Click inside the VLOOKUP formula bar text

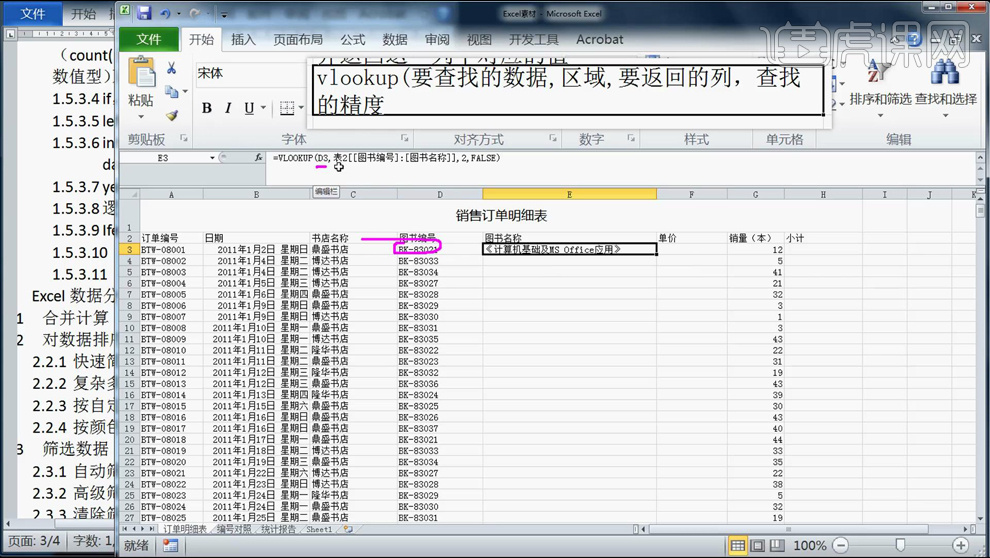tap(386, 158)
